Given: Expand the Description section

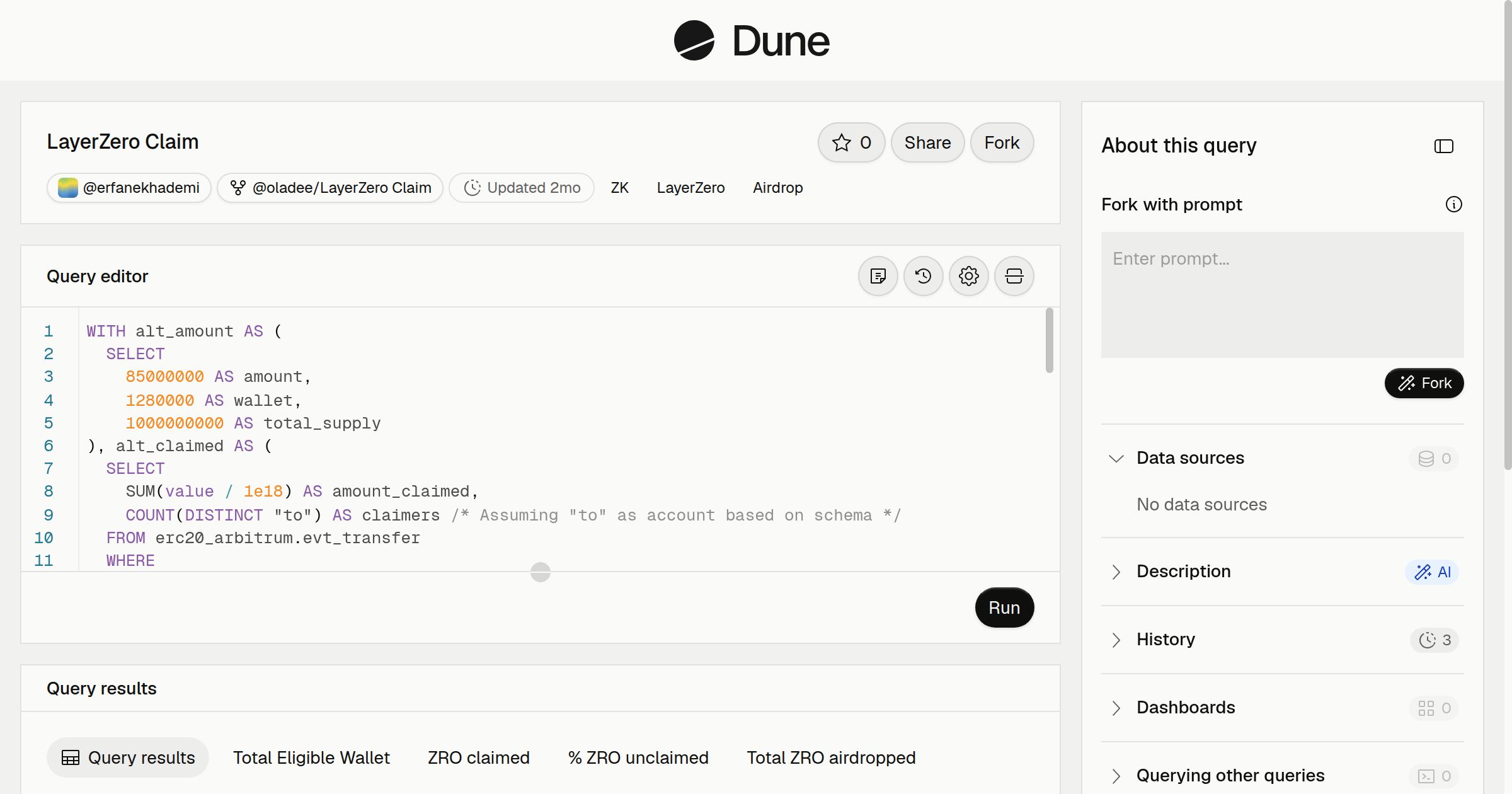Looking at the screenshot, I should coord(1116,572).
